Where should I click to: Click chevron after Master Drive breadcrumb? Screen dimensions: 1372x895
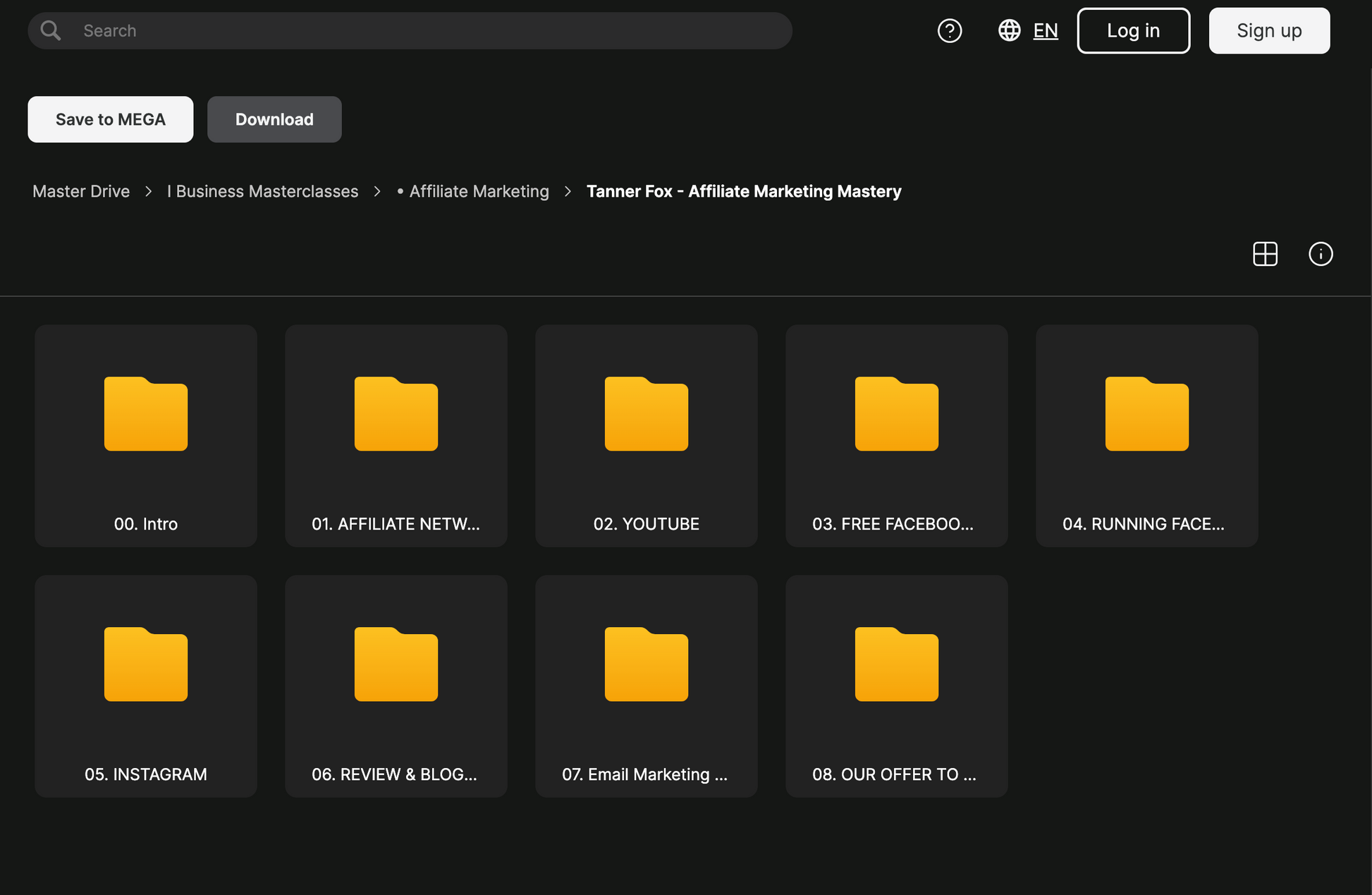point(148,191)
